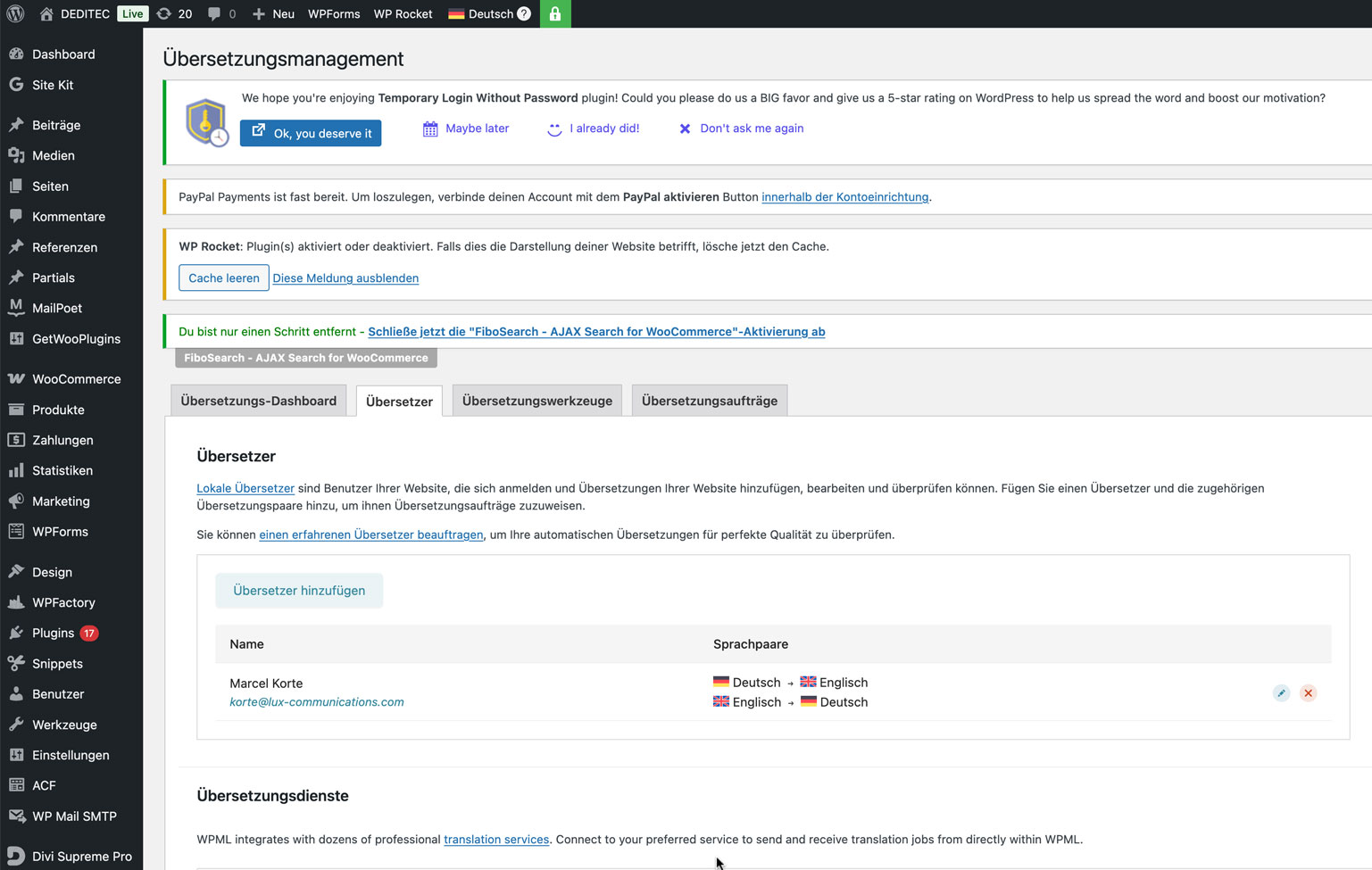
Task: Click the Dashboard sidebar icon
Action: point(16,54)
